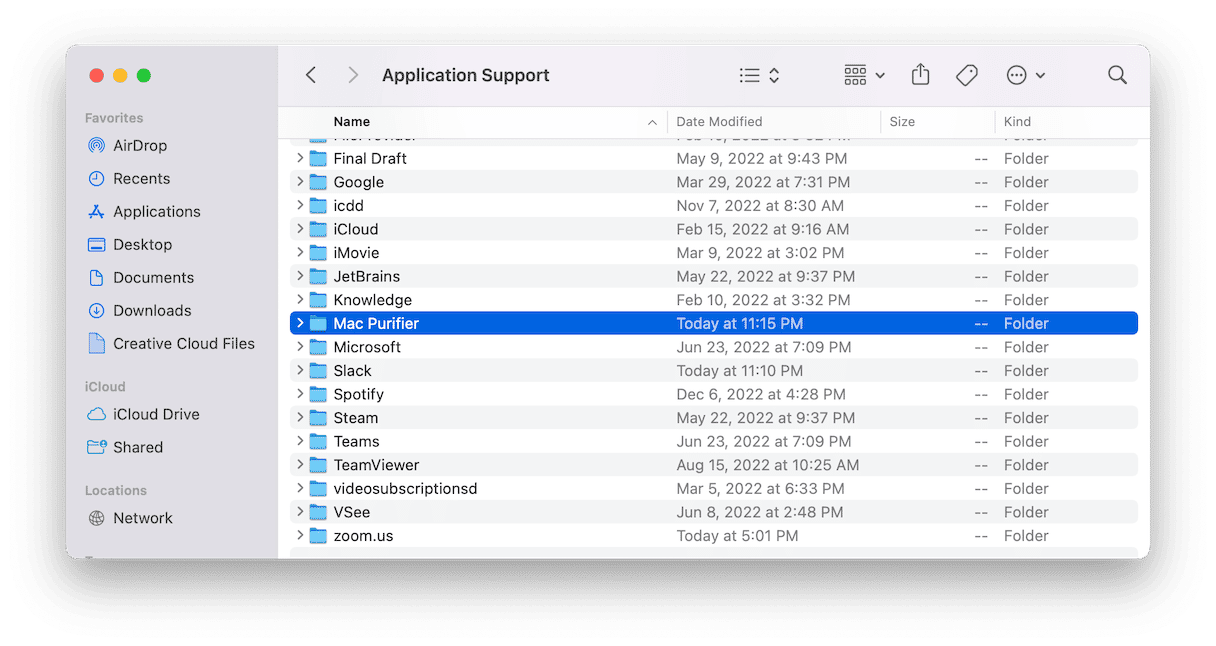The image size is (1216, 646).
Task: Toggle sort direction arrow in Name column
Action: tap(652, 122)
